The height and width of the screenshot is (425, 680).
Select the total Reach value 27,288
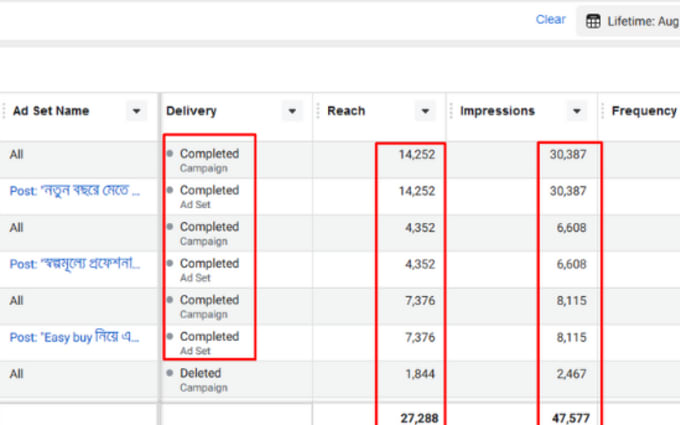(419, 418)
